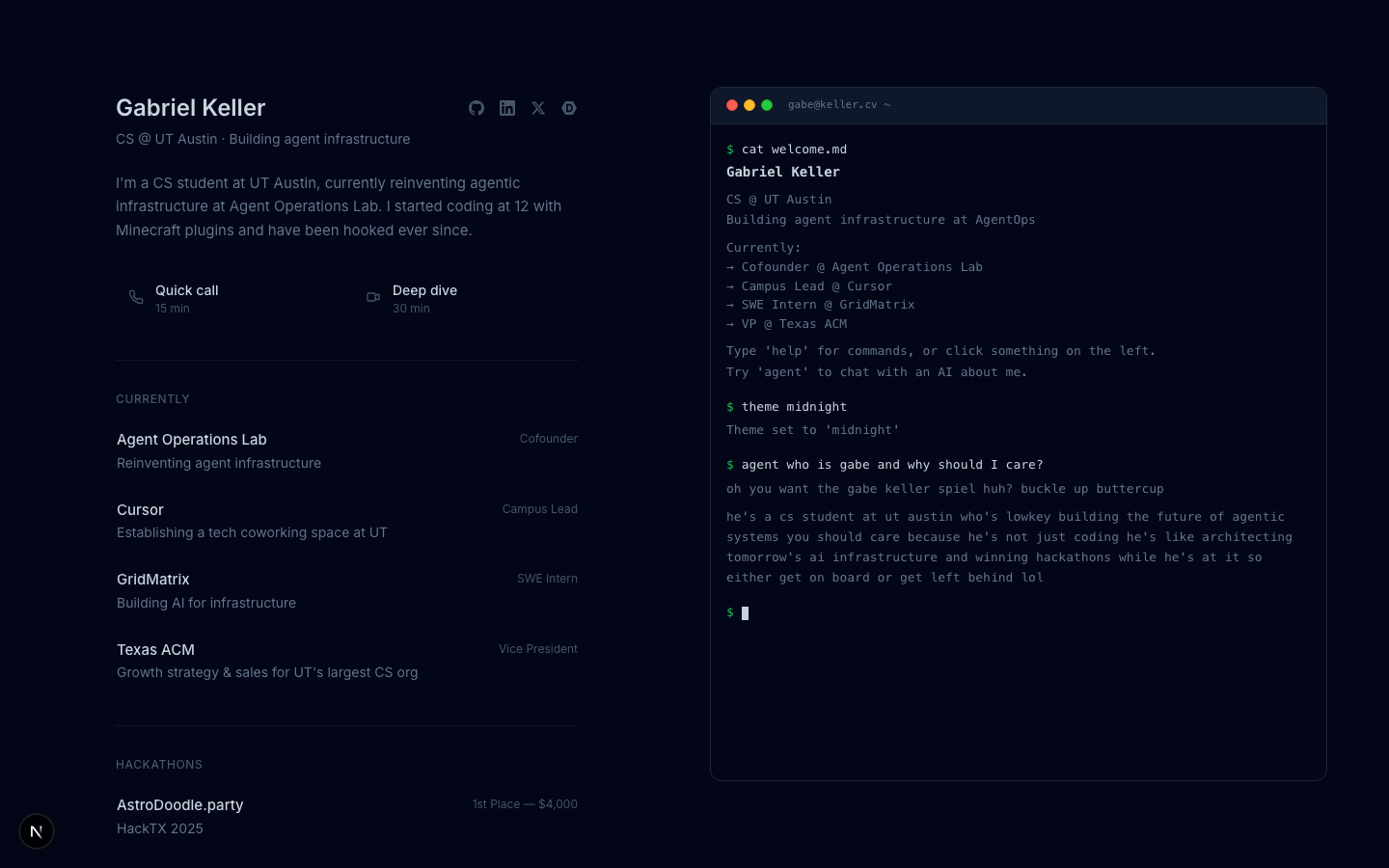Focus the terminal prompt input cursor
Viewport: 1389px width, 868px height.
coord(745,613)
